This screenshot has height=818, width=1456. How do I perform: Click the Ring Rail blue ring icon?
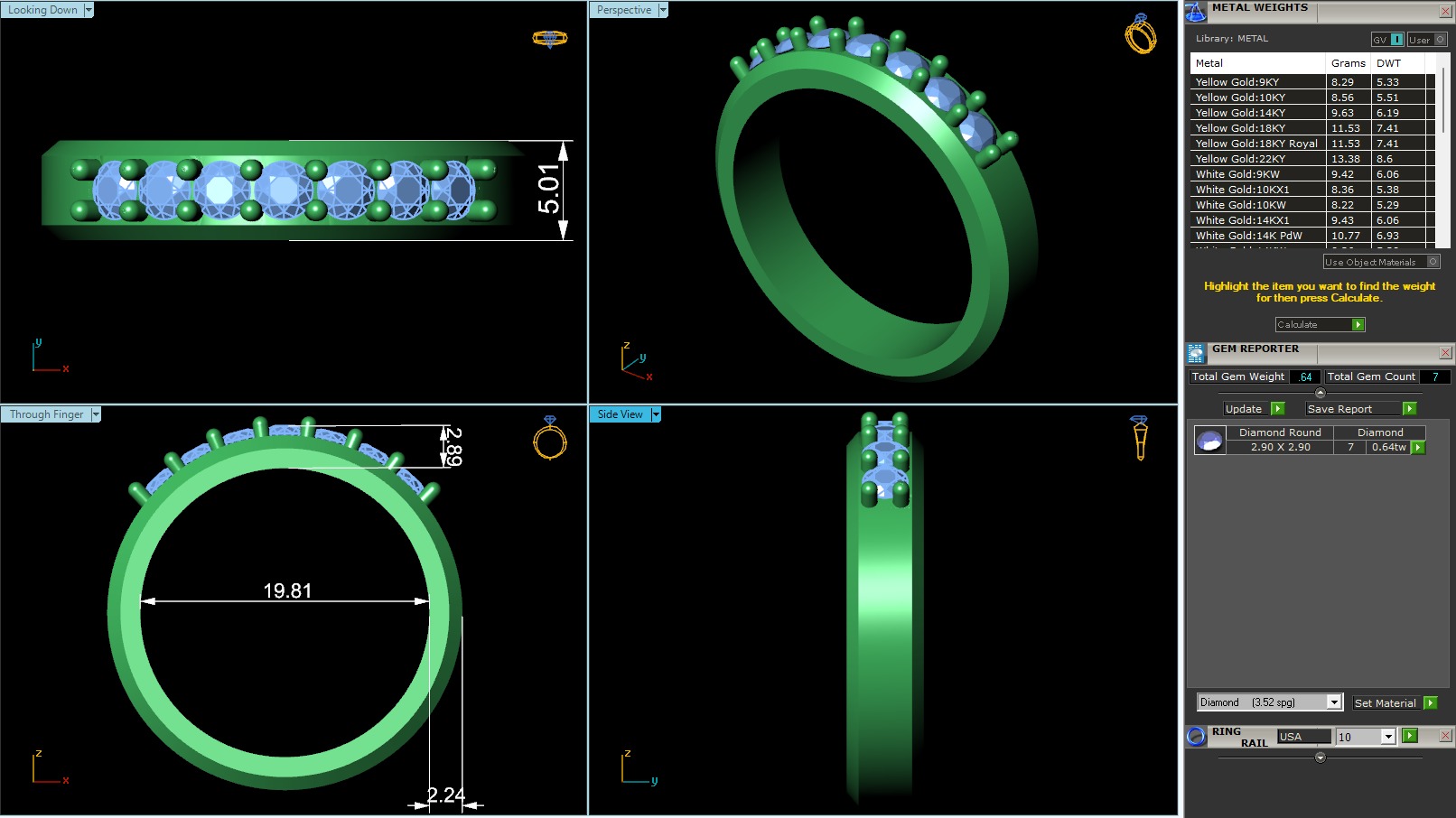1196,737
